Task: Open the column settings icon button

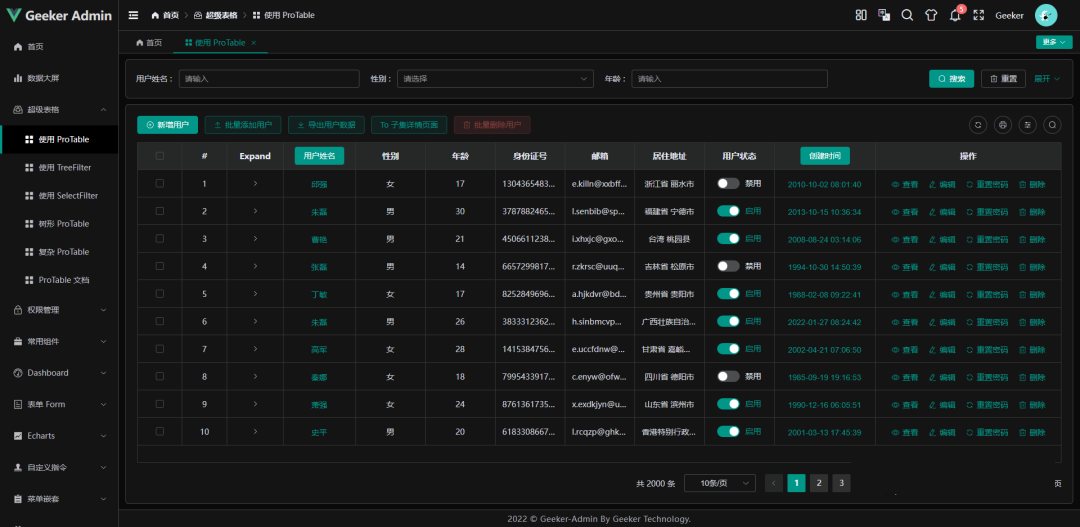Action: 1027,125
